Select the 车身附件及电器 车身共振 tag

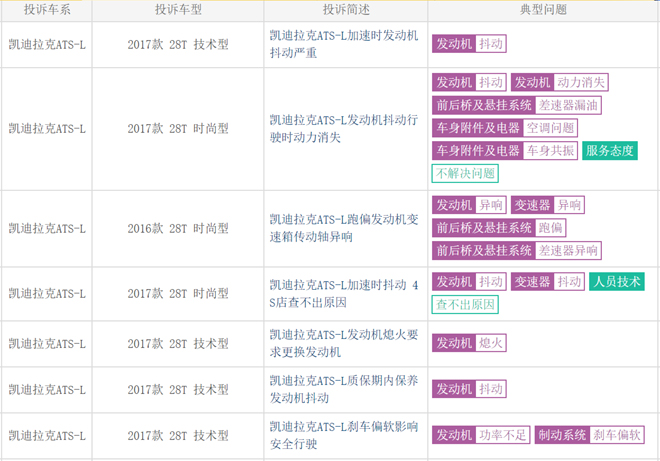click(x=505, y=151)
